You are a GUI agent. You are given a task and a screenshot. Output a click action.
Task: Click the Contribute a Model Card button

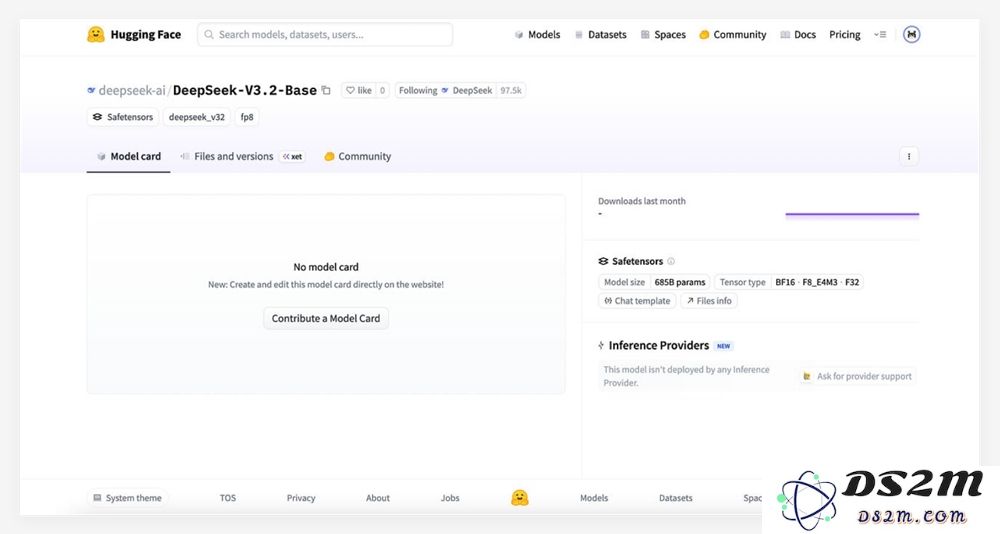[326, 319]
